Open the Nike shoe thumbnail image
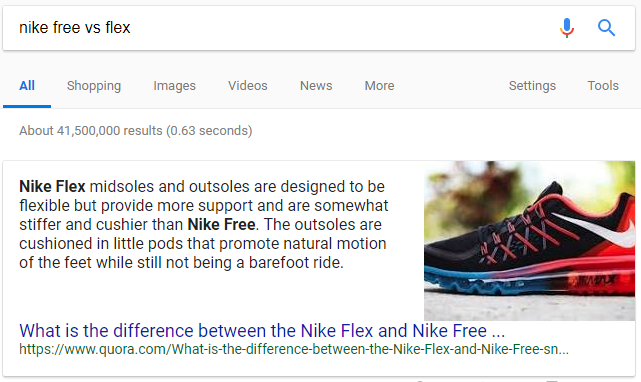 tap(529, 240)
